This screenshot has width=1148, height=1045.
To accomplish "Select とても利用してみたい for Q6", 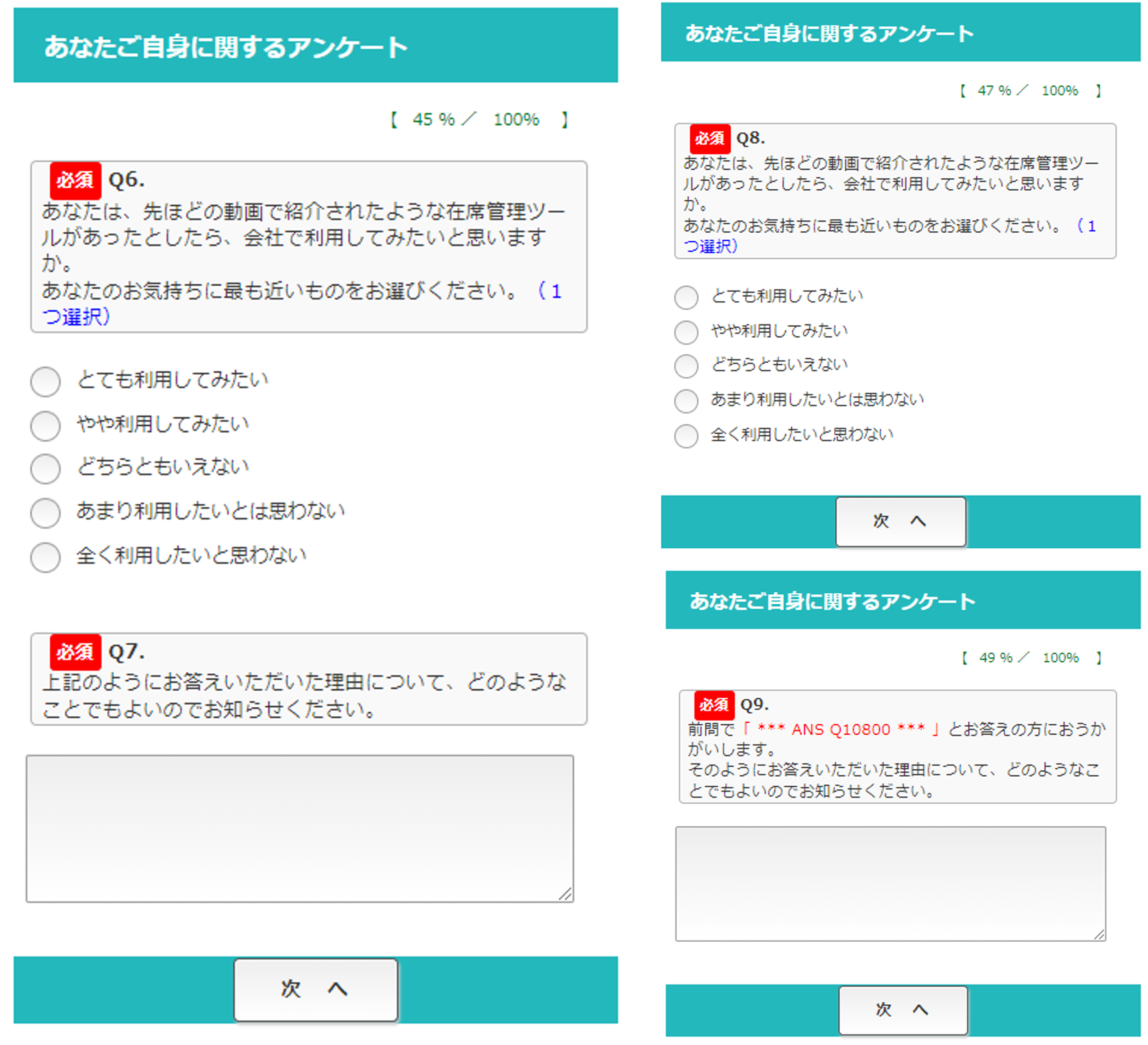I will [45, 383].
